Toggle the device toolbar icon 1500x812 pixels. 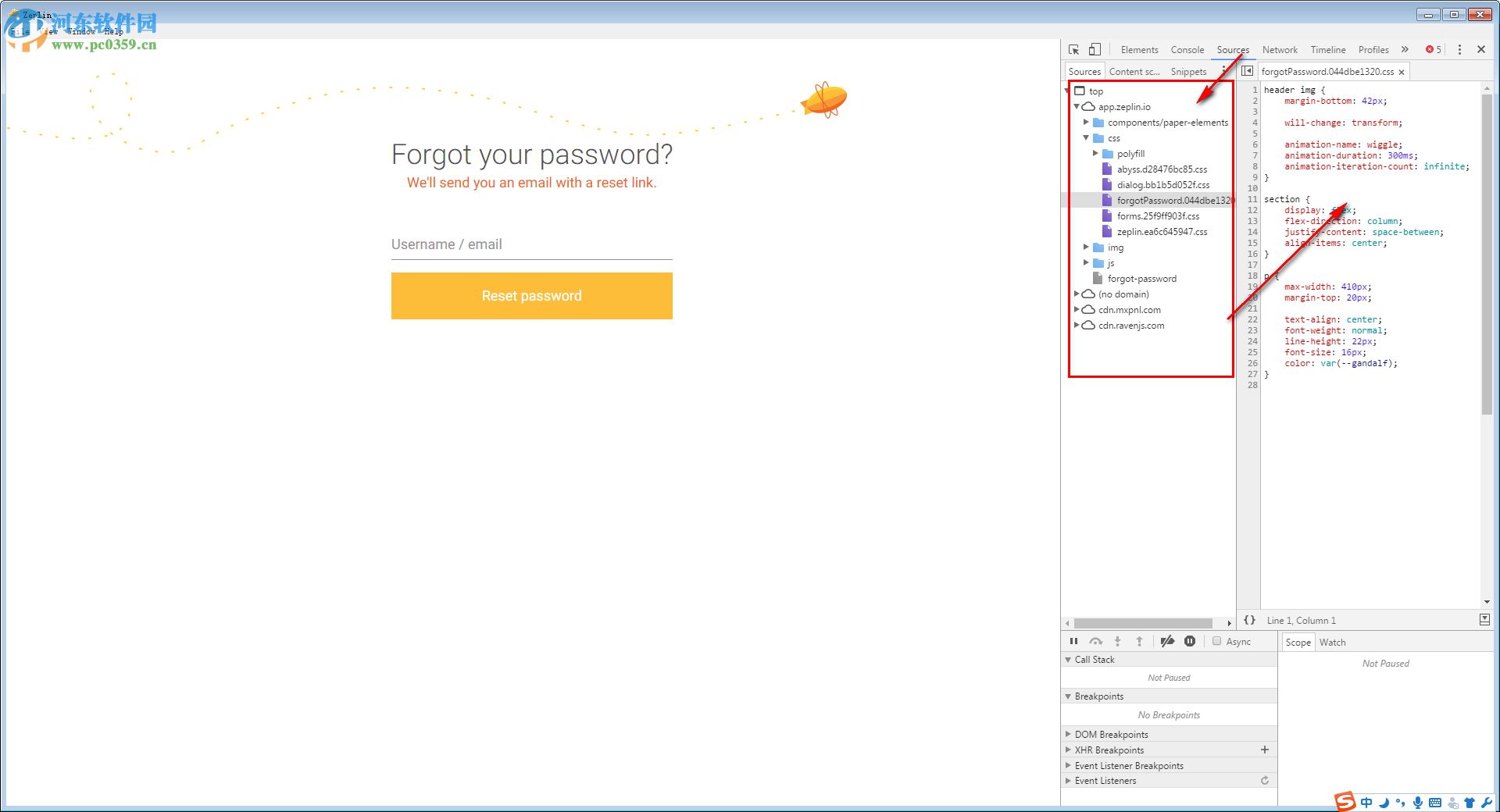(x=1095, y=49)
